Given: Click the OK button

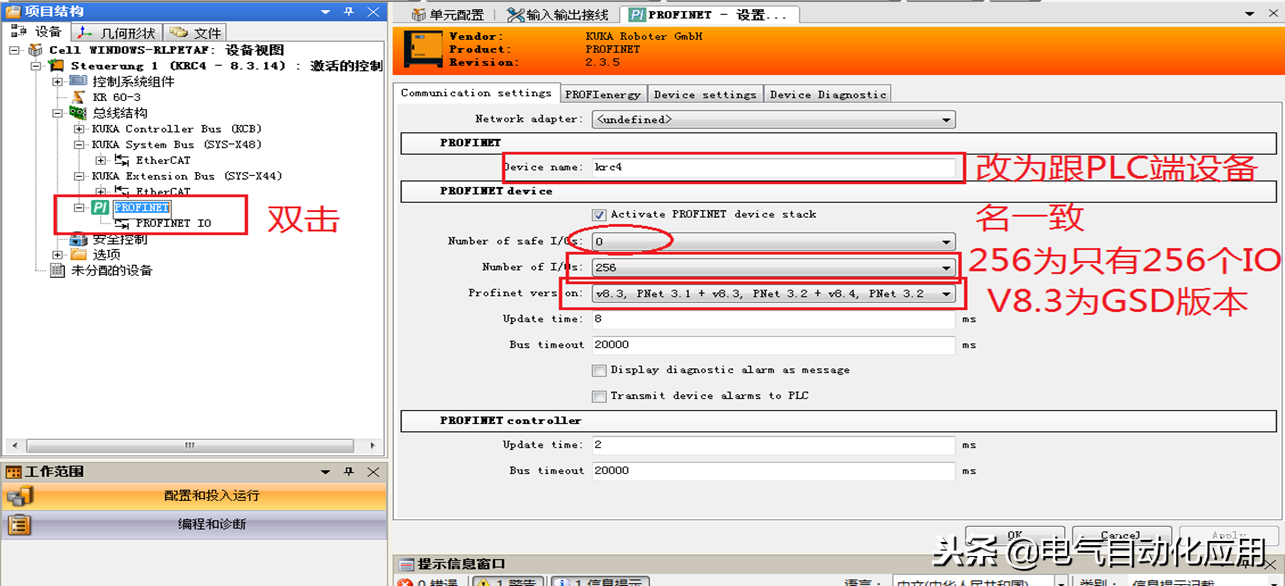Looking at the screenshot, I should pyautogui.click(x=1014, y=535).
